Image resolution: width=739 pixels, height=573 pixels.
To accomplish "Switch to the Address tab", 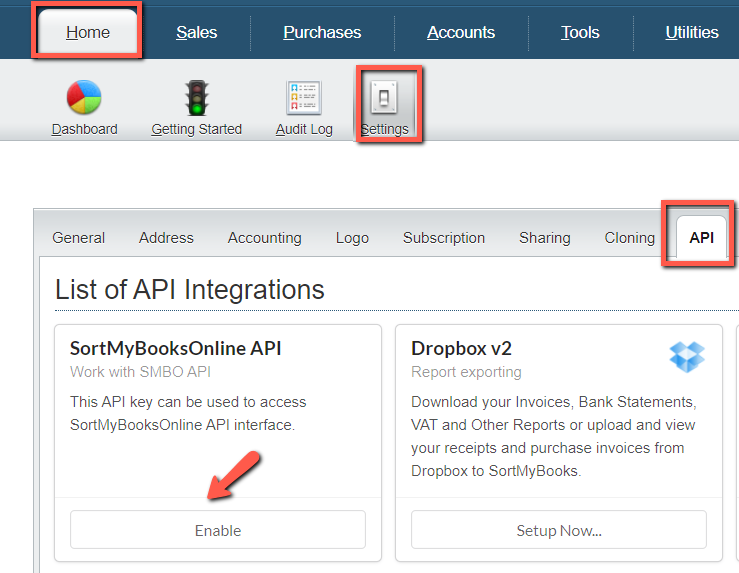I will [x=166, y=238].
